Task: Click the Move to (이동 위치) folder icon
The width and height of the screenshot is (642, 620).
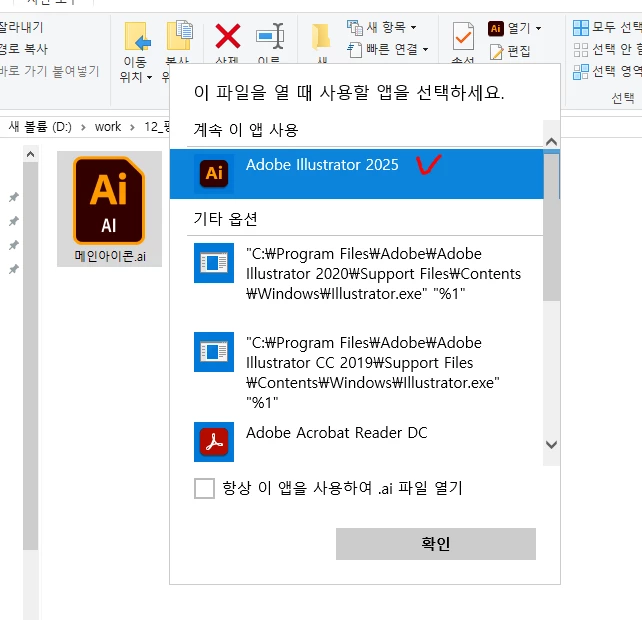Action: 137,37
